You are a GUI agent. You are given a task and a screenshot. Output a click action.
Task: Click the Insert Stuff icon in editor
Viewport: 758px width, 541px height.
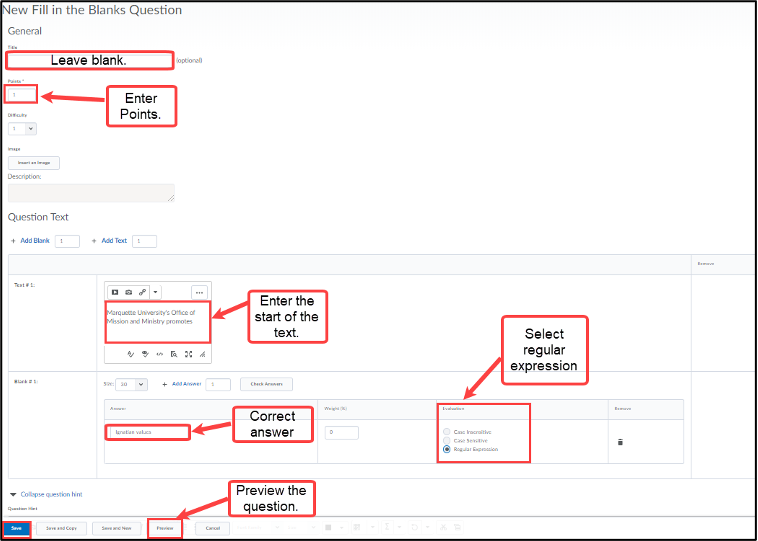(115, 292)
